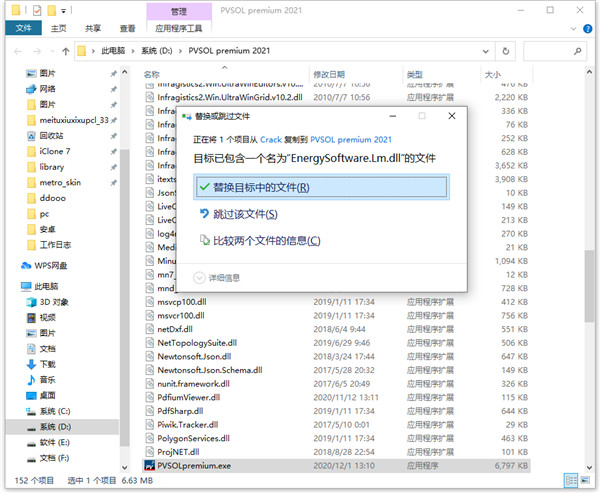Open ddooo folder in sidebar
The width and height of the screenshot is (600, 493).
click(52, 198)
